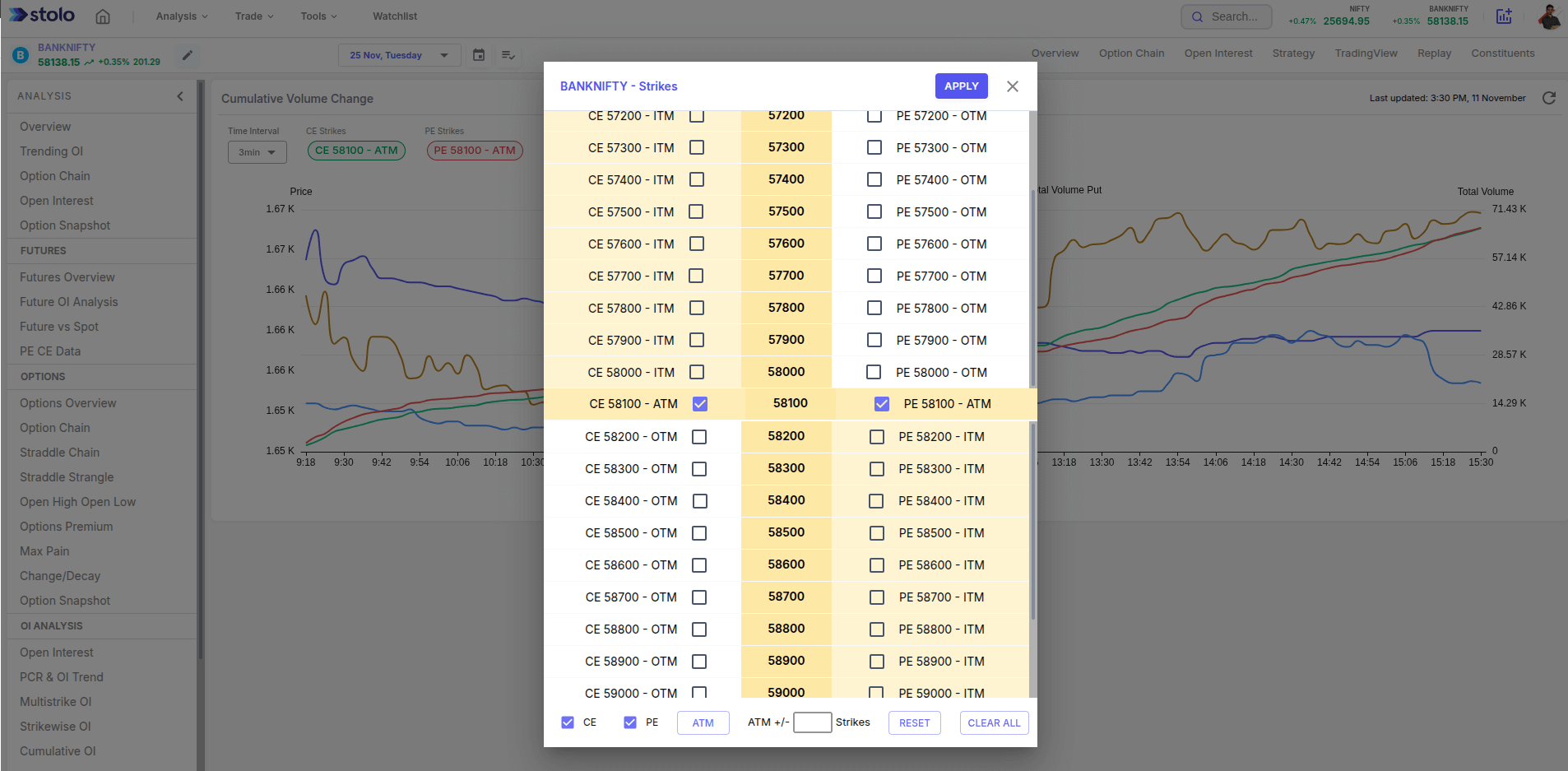
Task: Click the ATM +/- strikes input field
Action: point(812,722)
